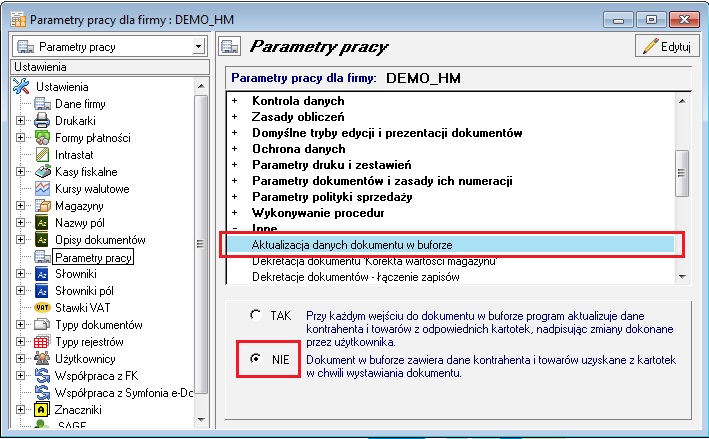709x439 pixels.
Task: Select Stawki VAT in settings tree
Action: point(82,308)
